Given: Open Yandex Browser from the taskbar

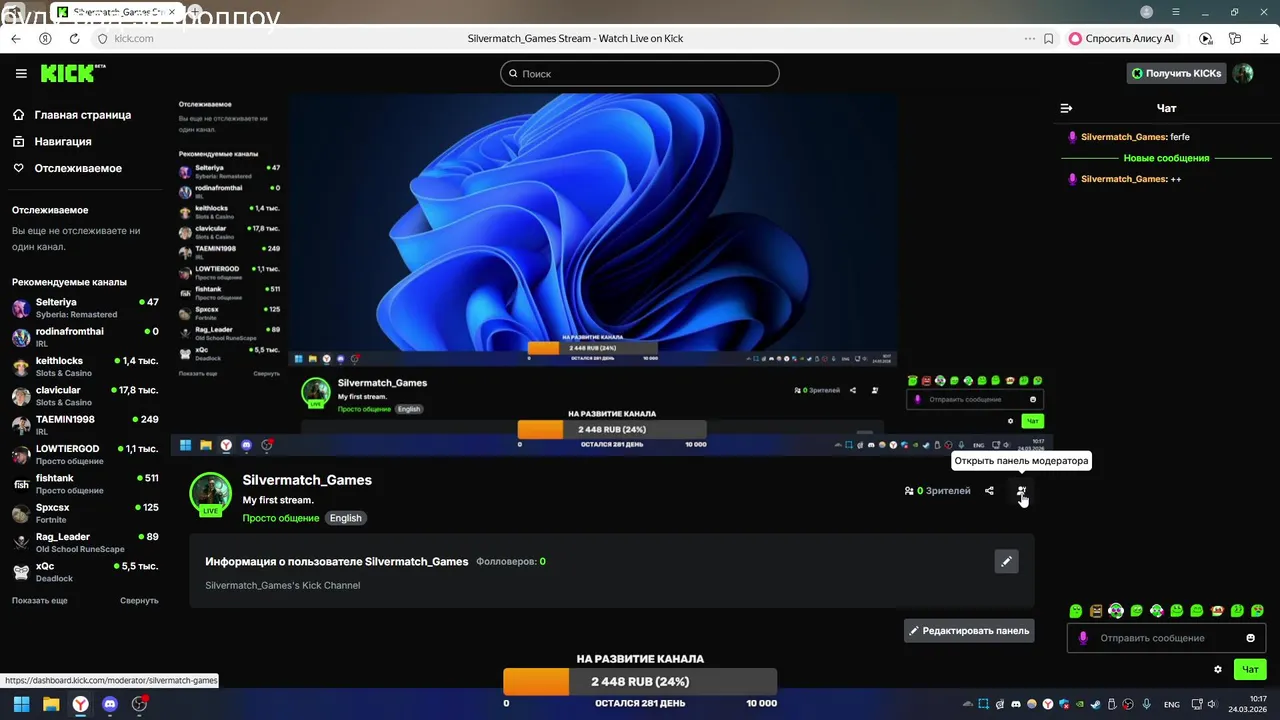Looking at the screenshot, I should [x=80, y=704].
